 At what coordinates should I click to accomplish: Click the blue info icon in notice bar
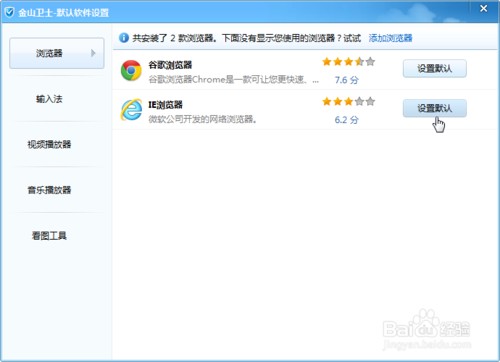(x=124, y=38)
